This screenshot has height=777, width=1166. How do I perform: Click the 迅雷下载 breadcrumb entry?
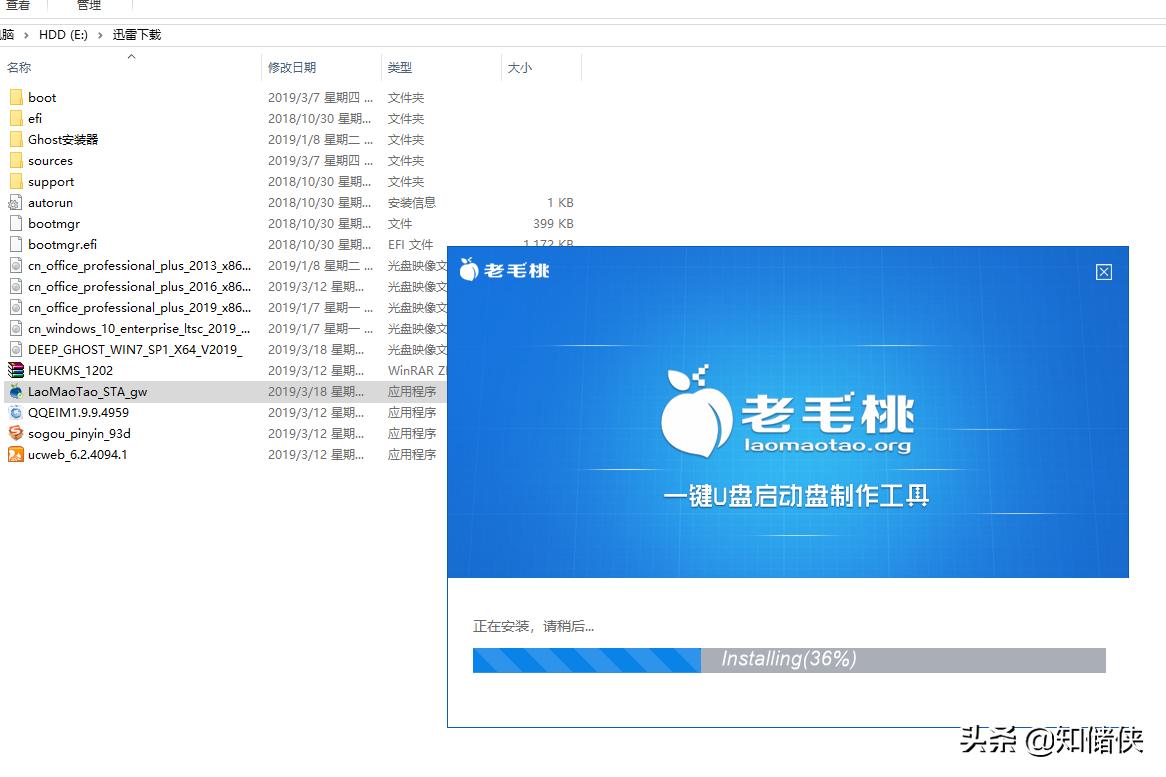click(137, 34)
